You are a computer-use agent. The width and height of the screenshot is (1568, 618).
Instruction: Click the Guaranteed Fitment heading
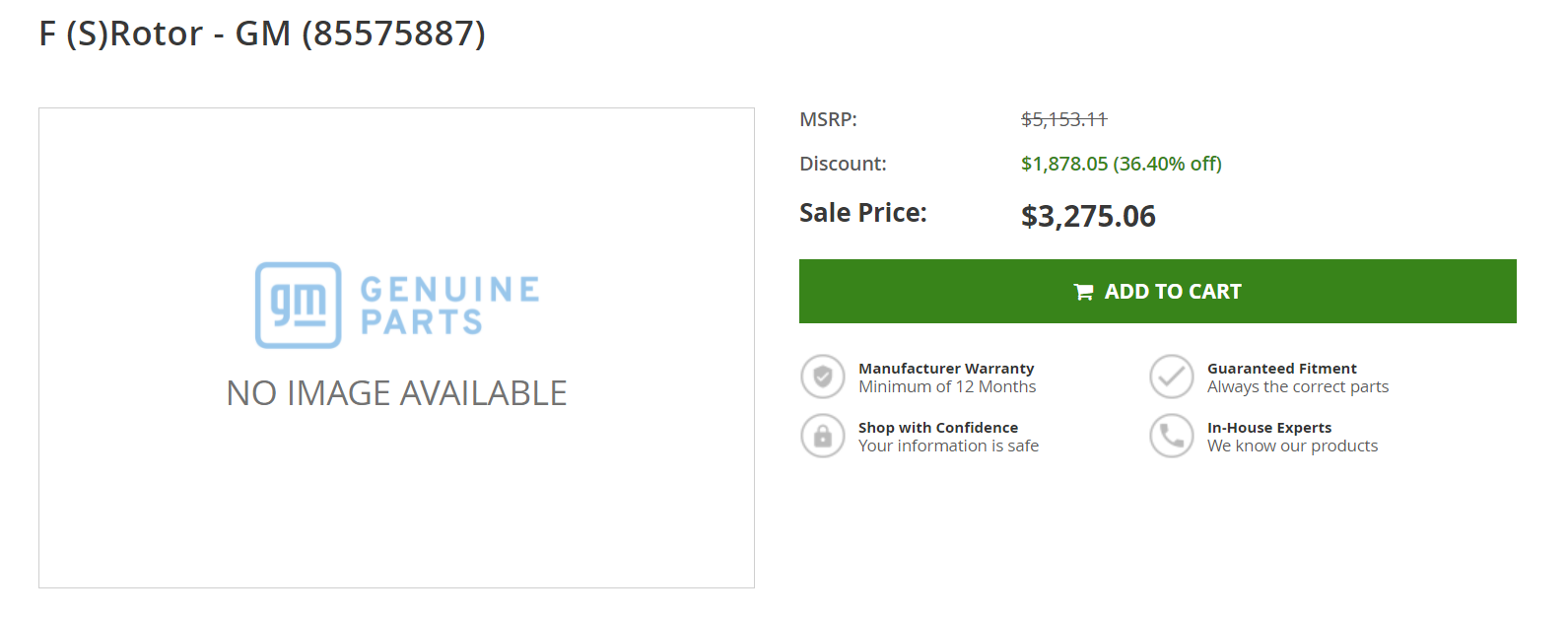click(x=1282, y=368)
